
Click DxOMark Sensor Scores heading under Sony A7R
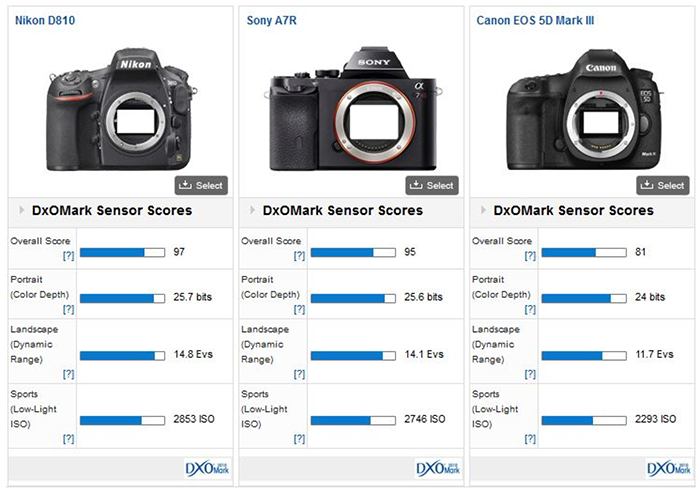pos(343,210)
